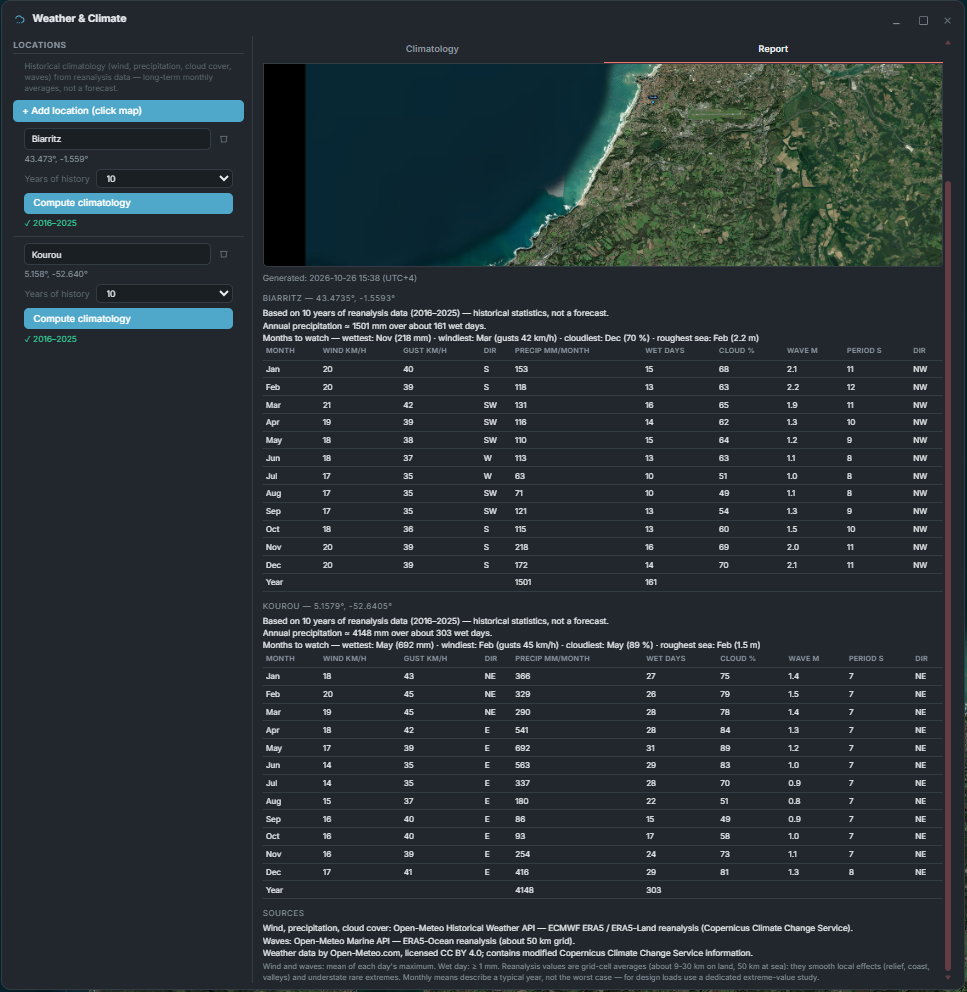Click Biarritz March gust value 42
The width and height of the screenshot is (967, 992).
(x=408, y=405)
